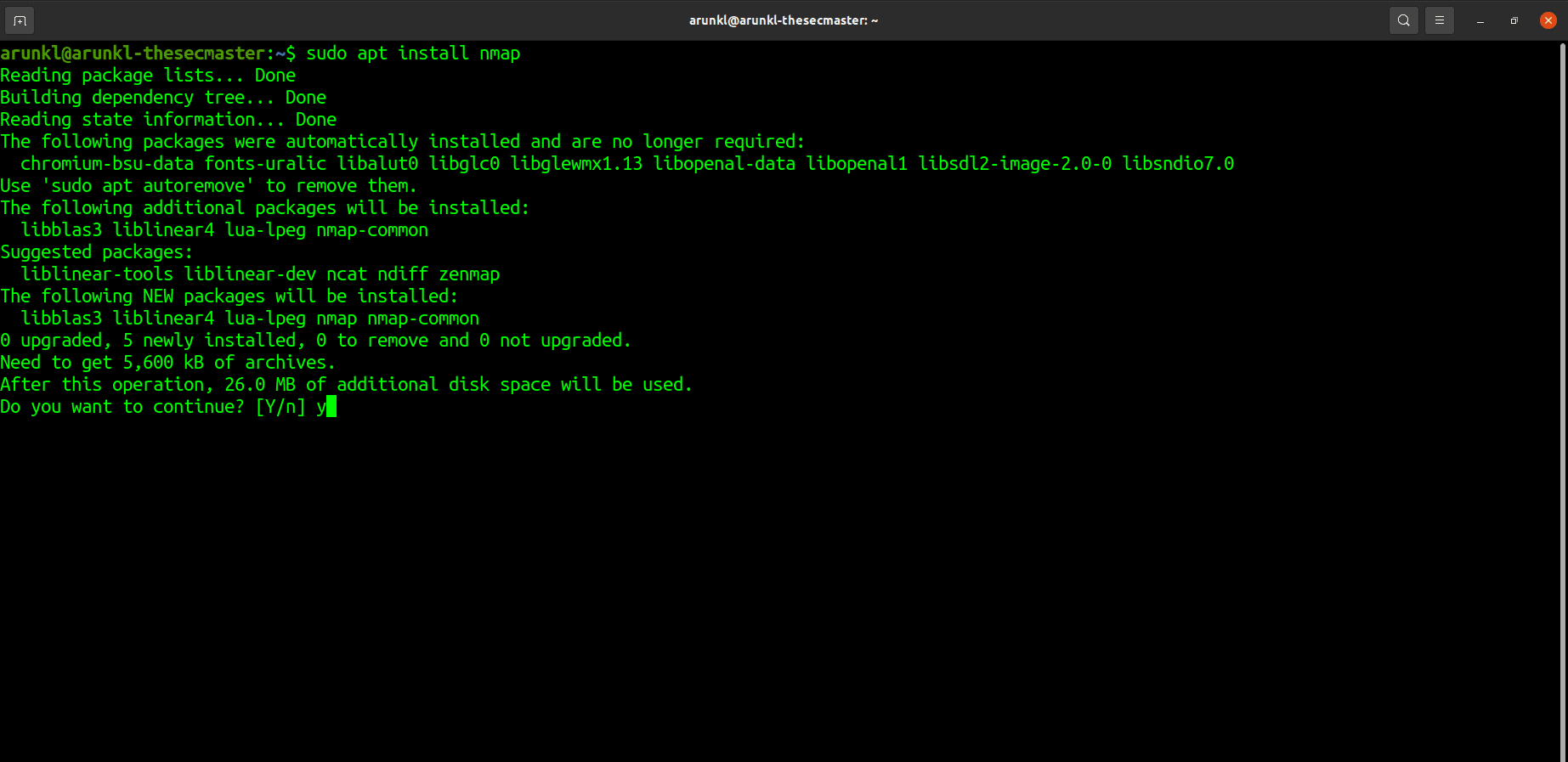The image size is (1568, 762).
Task: Open a new terminal tab
Action: [x=20, y=20]
